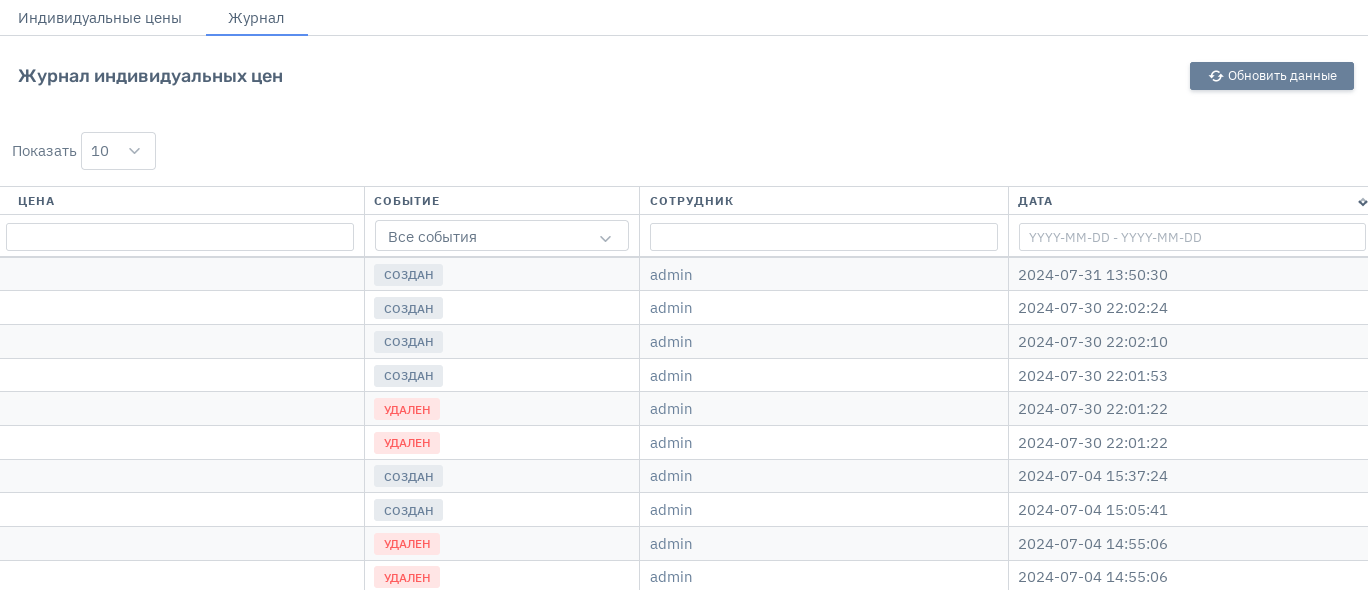The height and width of the screenshot is (590, 1368).
Task: Open the Показать rows count dropdown
Action: click(118, 151)
